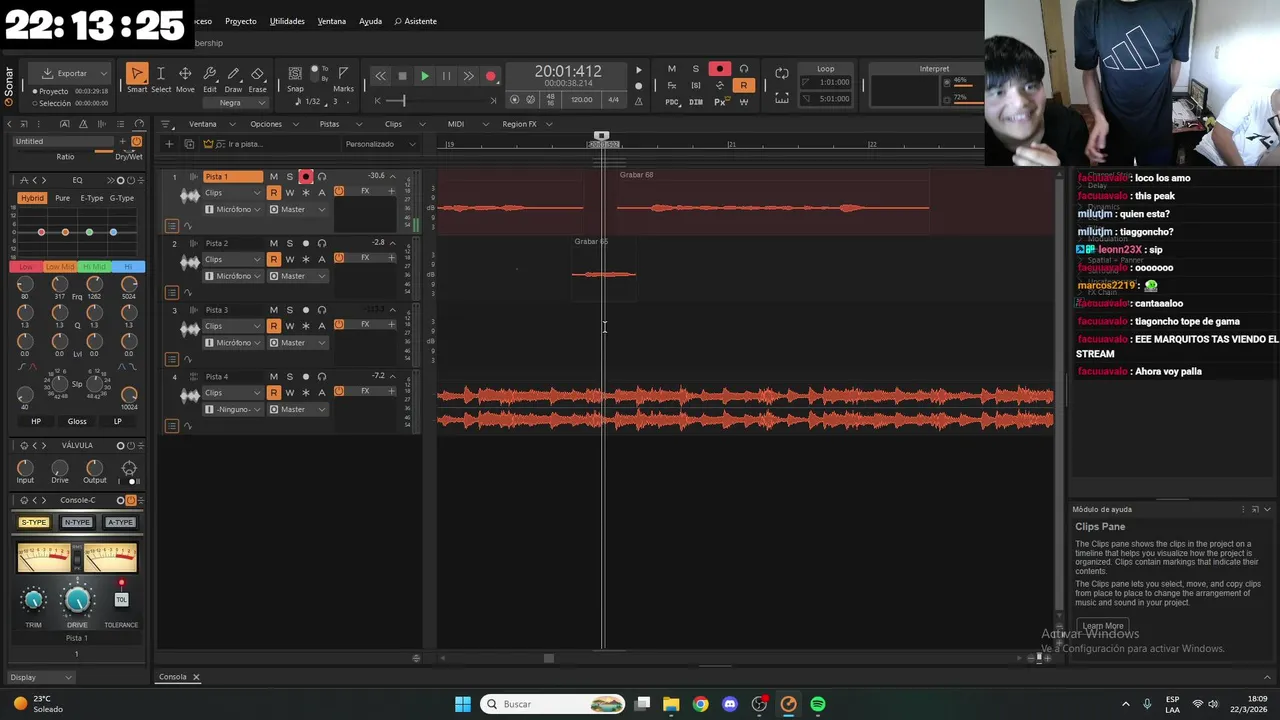Image resolution: width=1280 pixels, height=720 pixels.
Task: Select the Smart tool
Action: point(137,74)
